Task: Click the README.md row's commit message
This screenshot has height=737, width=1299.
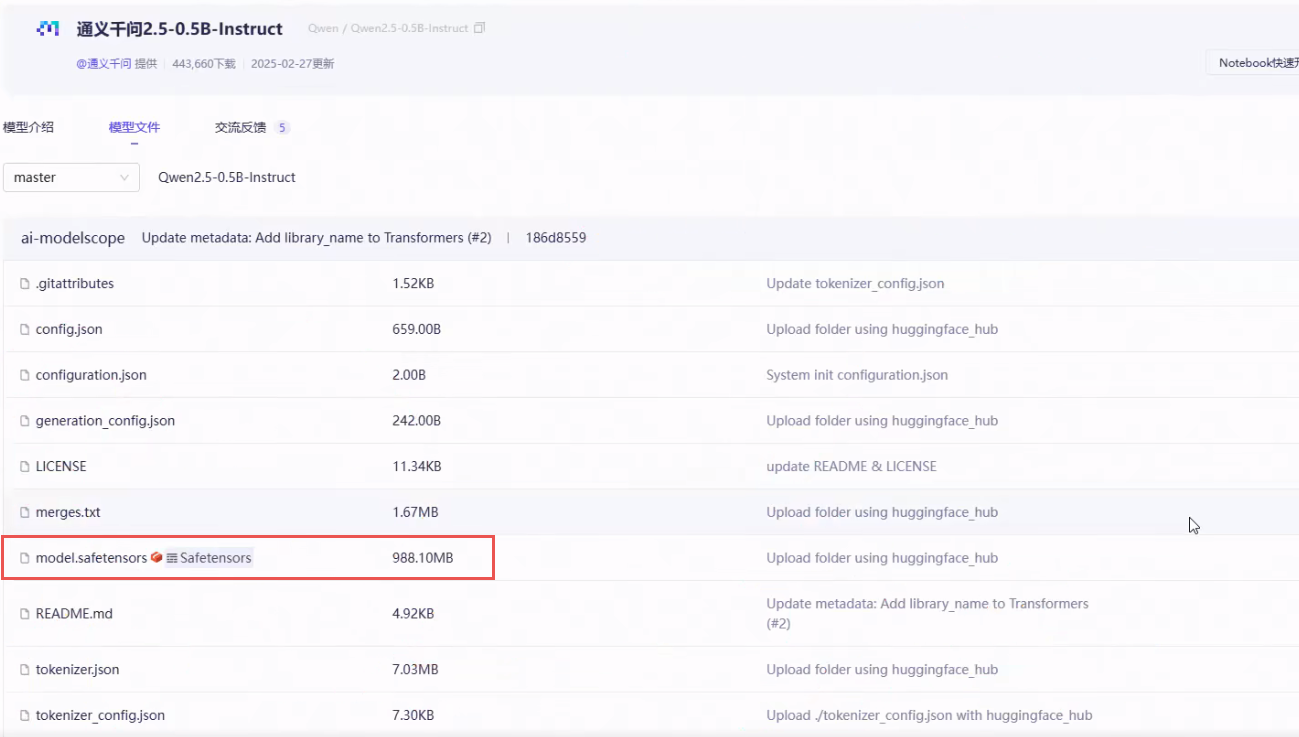Action: [x=927, y=614]
